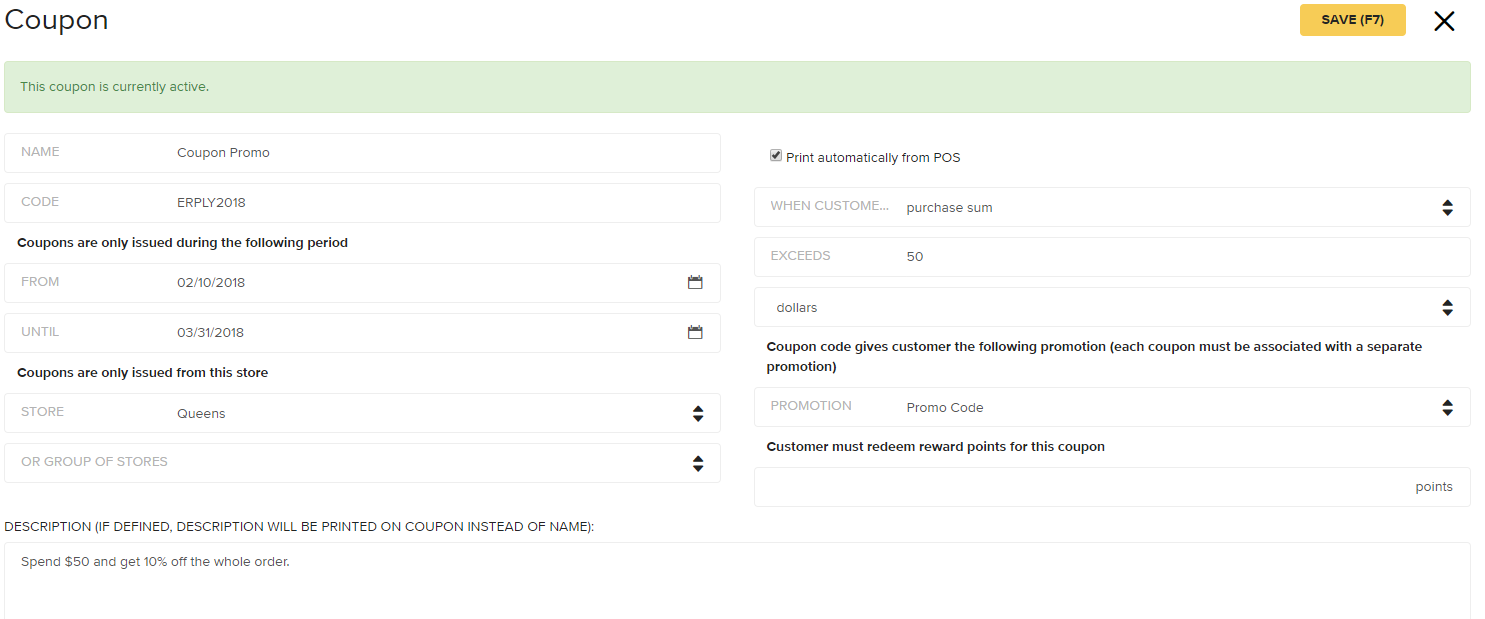Edit the NAME field Coupon Promo

[362, 153]
